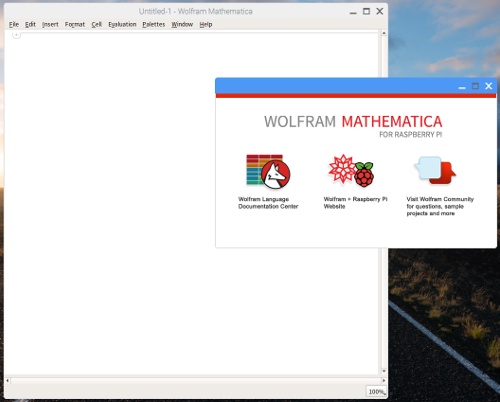Viewport: 500px width, 402px height.
Task: Click the Wolfram Community speech bubbles icon
Action: 435,170
